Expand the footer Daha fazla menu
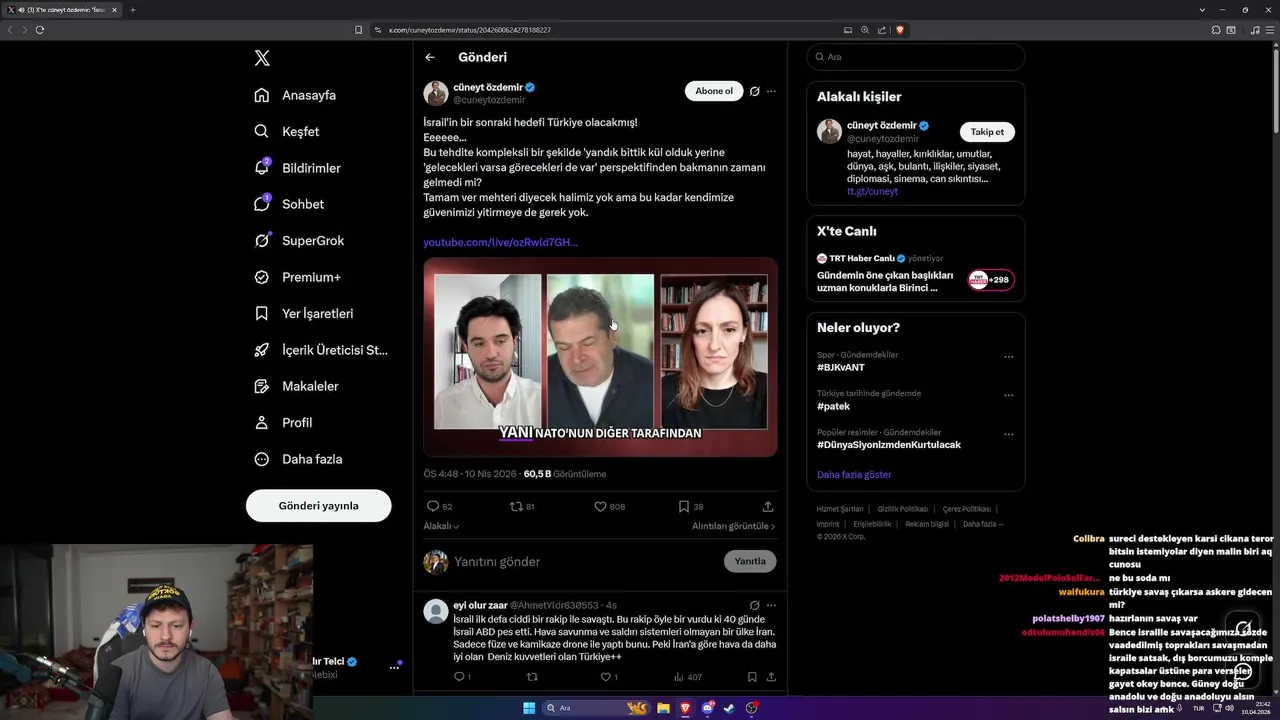1280x720 pixels. pyautogui.click(x=982, y=524)
